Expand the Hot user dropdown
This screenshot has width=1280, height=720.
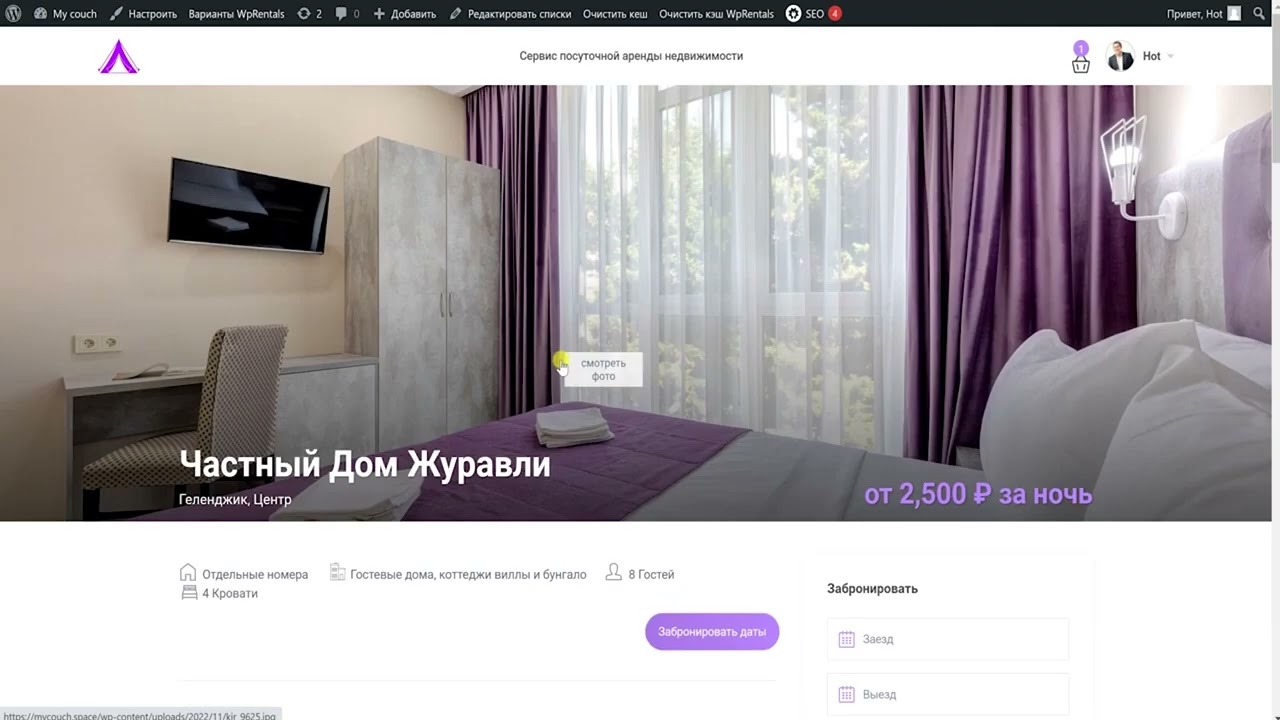1158,56
